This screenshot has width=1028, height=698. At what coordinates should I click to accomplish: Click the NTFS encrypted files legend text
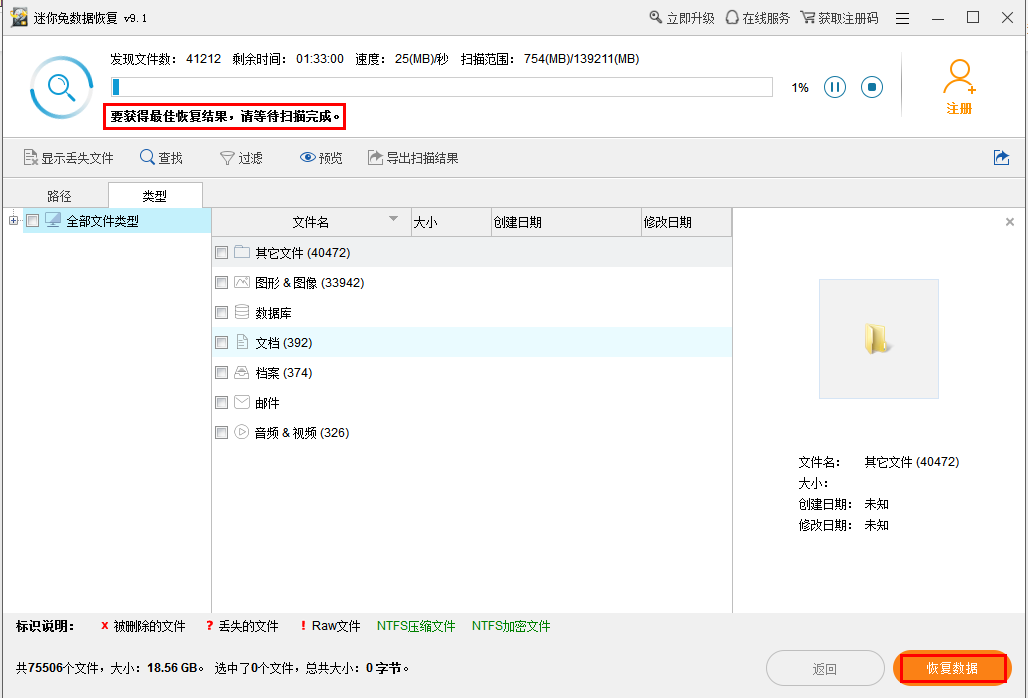(511, 626)
